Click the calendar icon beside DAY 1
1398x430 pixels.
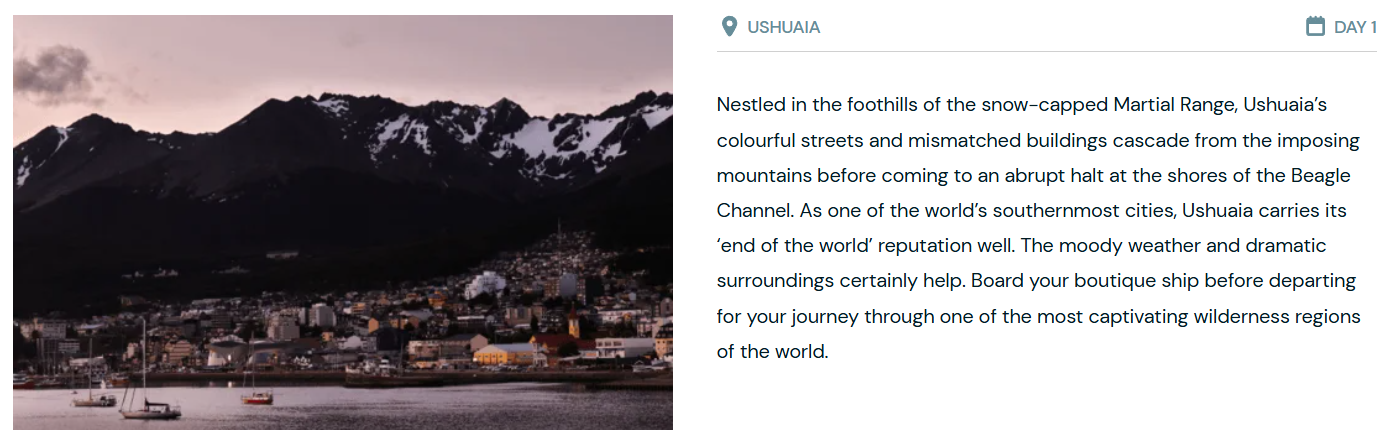1315,27
